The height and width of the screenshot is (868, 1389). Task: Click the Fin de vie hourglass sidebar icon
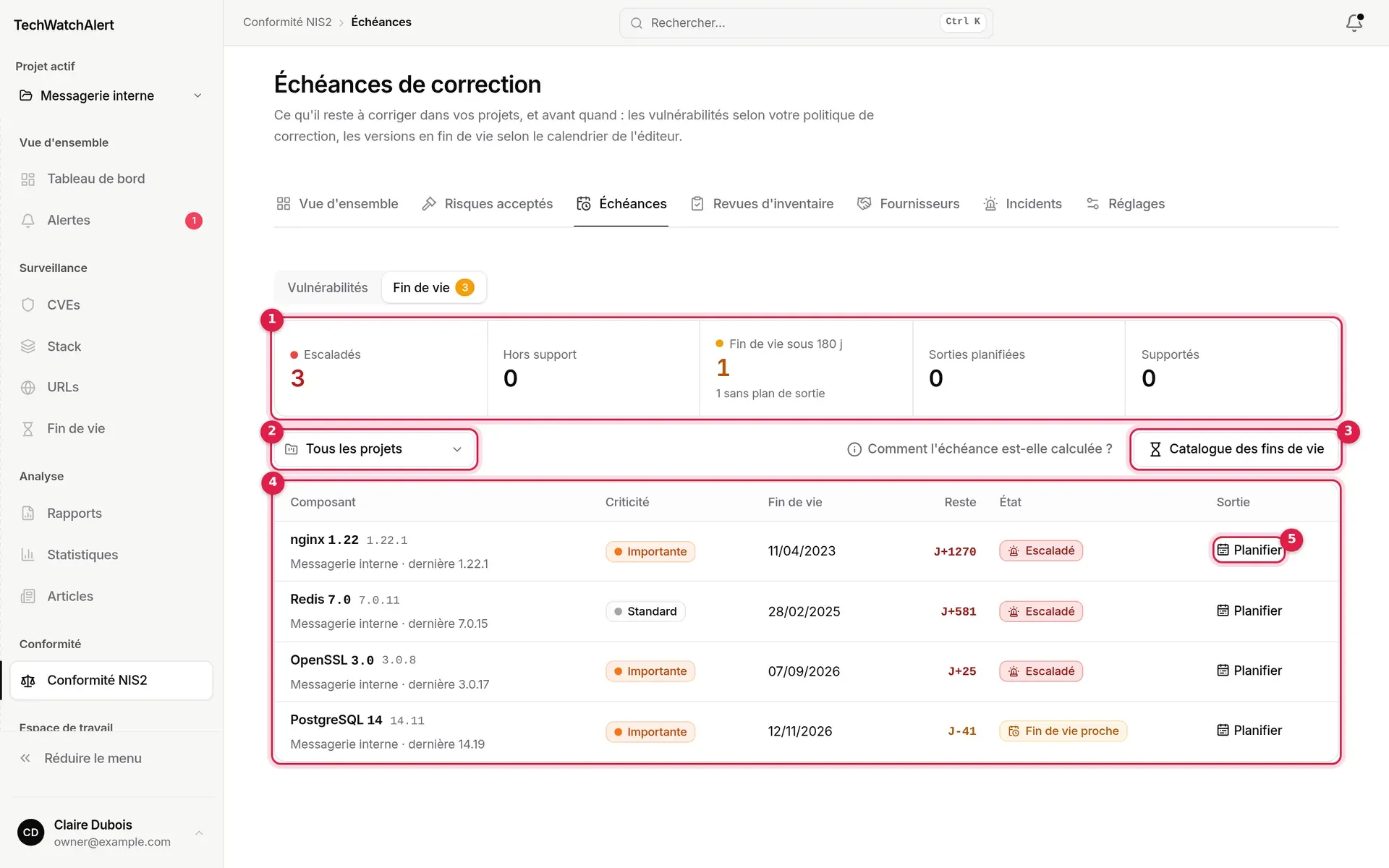coord(27,429)
